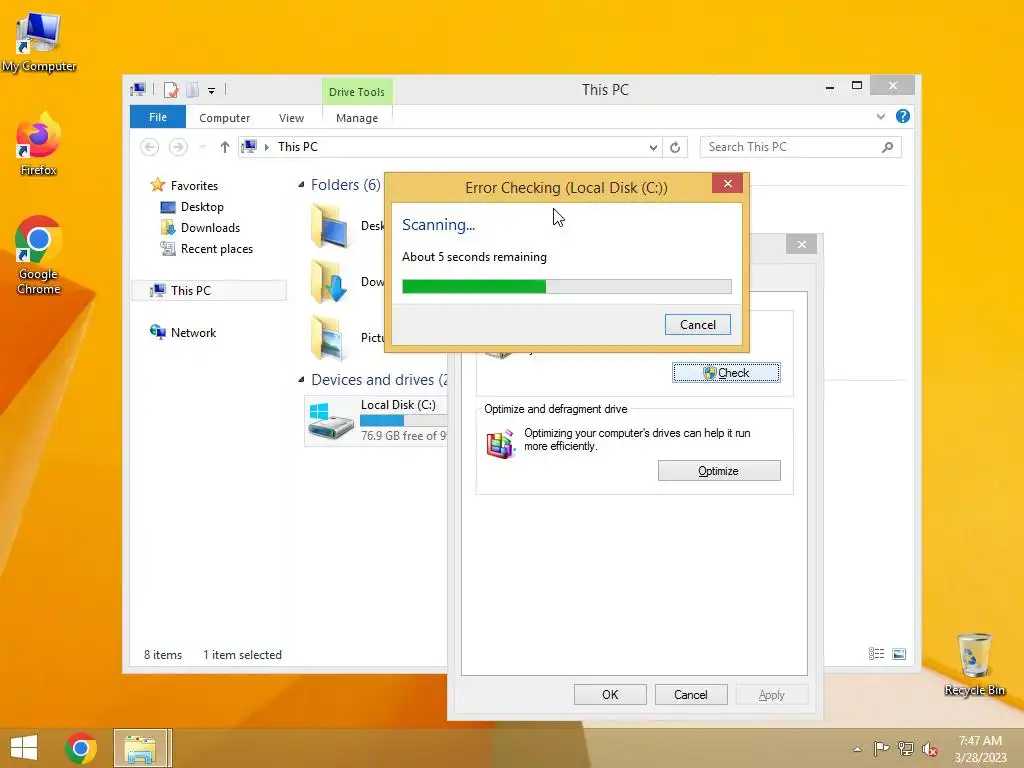Click Properties quick access toolbar icon
Screen dimensions: 1024x768
pyautogui.click(x=171, y=90)
